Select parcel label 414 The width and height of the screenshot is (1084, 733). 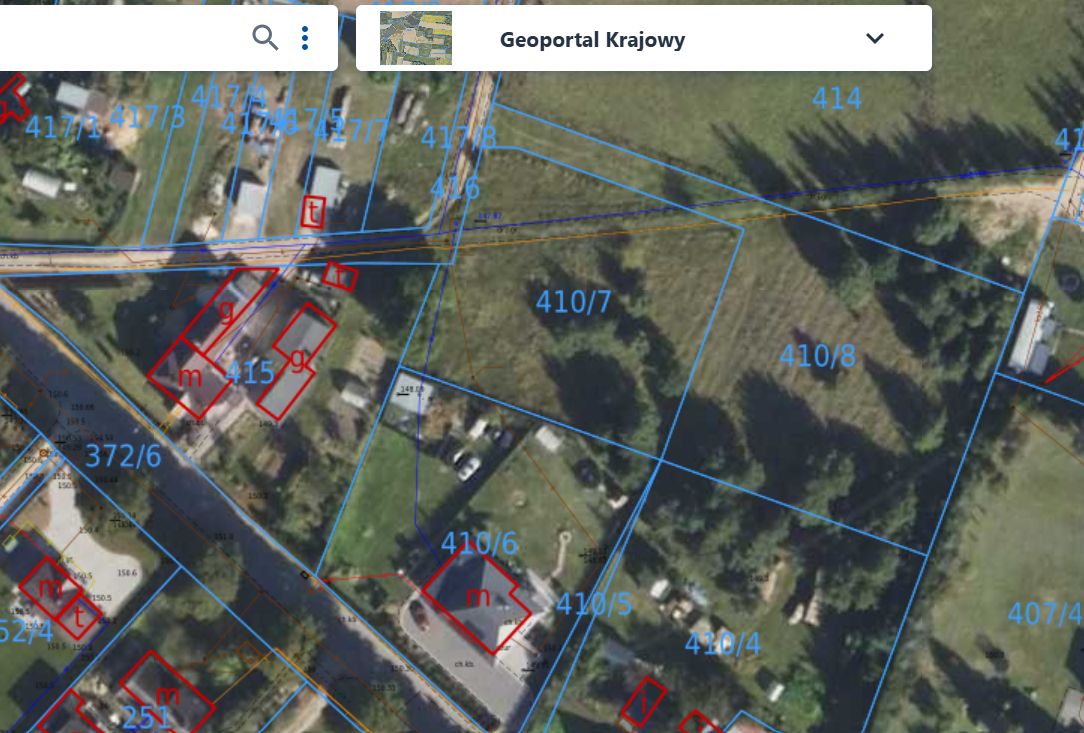tap(837, 98)
